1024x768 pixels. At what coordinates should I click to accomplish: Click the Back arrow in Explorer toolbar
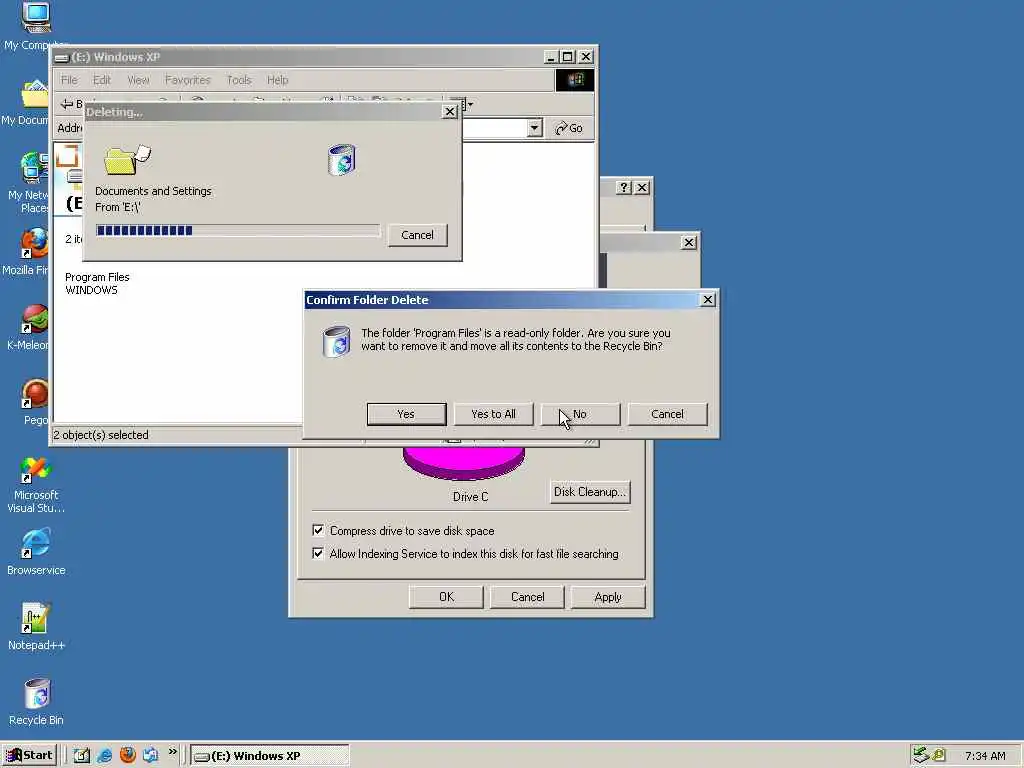tap(67, 104)
